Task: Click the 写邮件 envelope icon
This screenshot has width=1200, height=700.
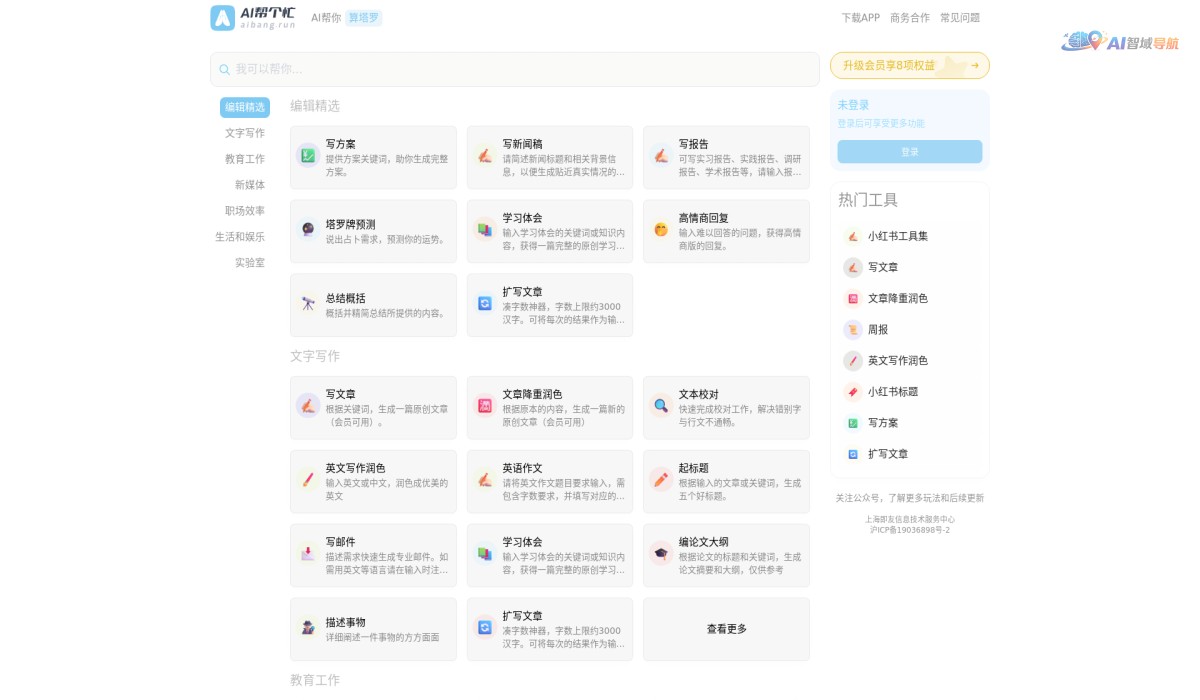Action: pyautogui.click(x=307, y=555)
